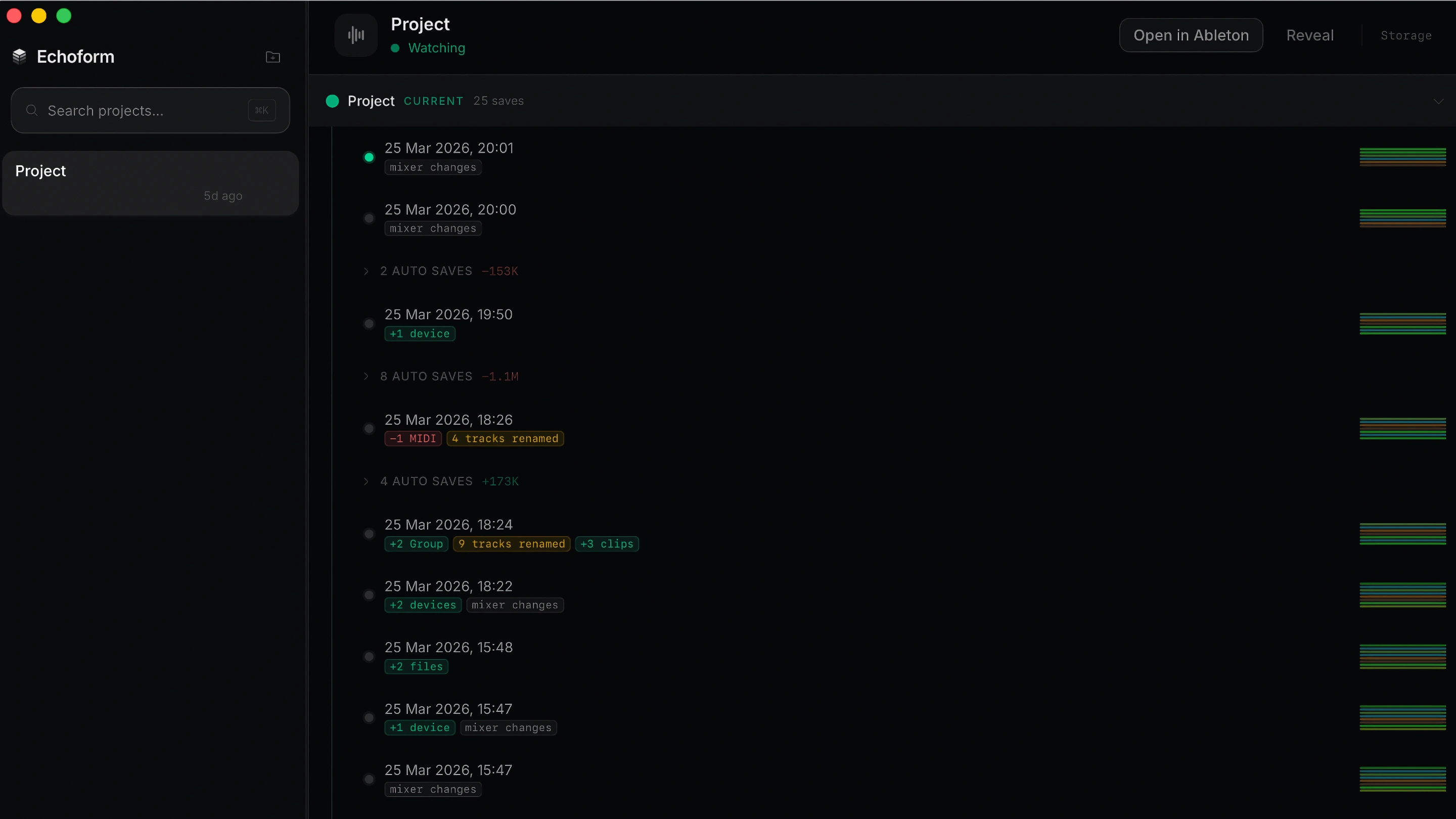Click the add-new-project folder icon

[x=272, y=57]
